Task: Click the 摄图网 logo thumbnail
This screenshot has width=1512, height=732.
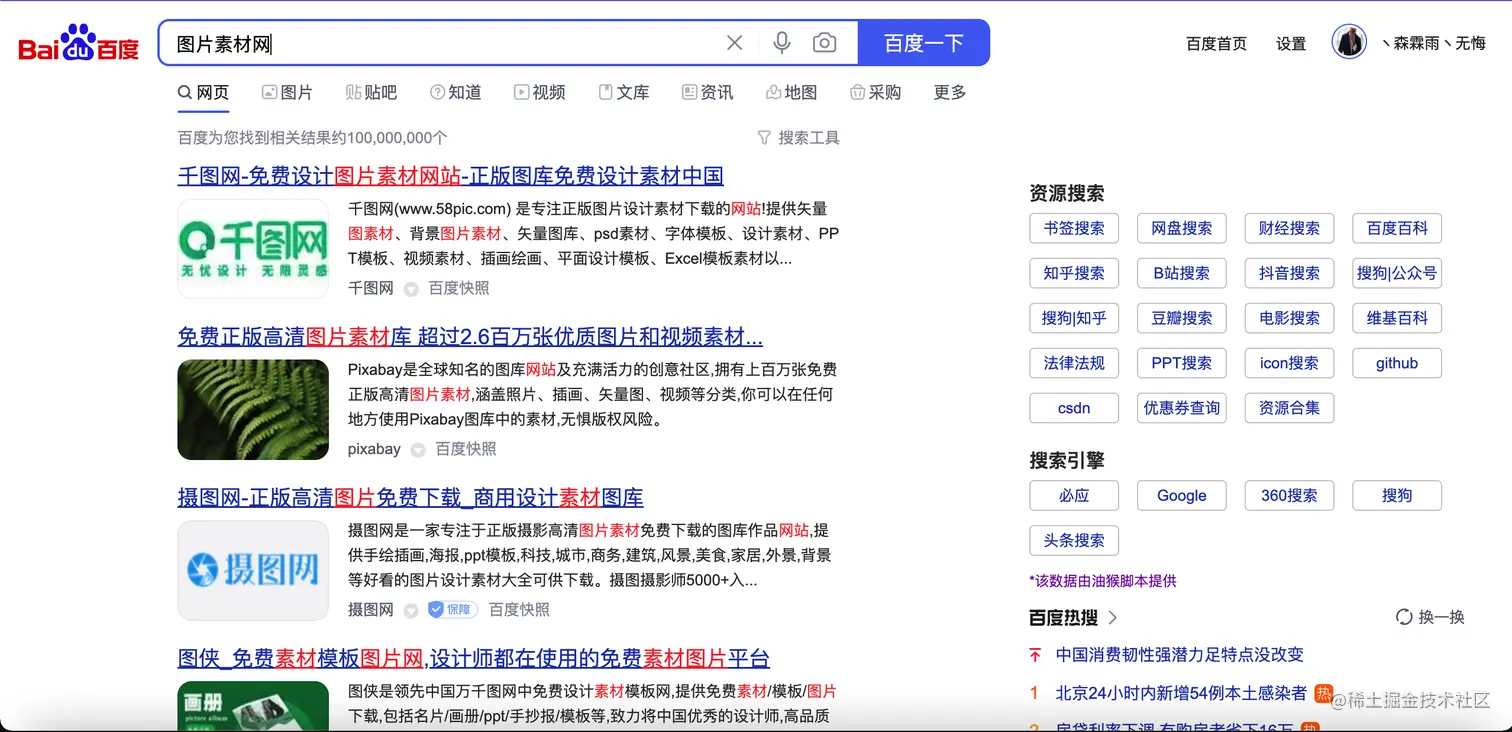Action: [253, 570]
